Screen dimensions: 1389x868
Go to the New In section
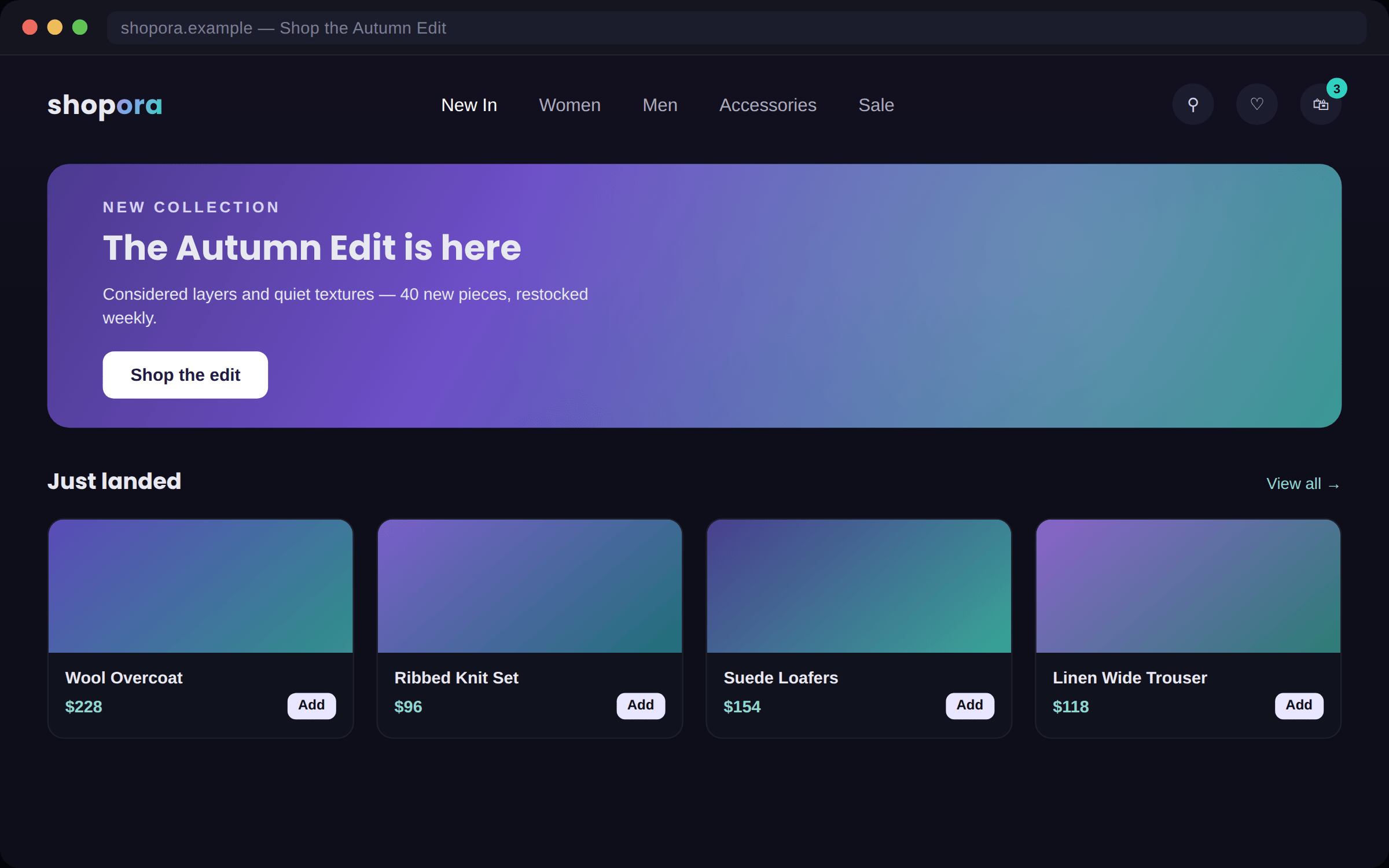point(469,105)
